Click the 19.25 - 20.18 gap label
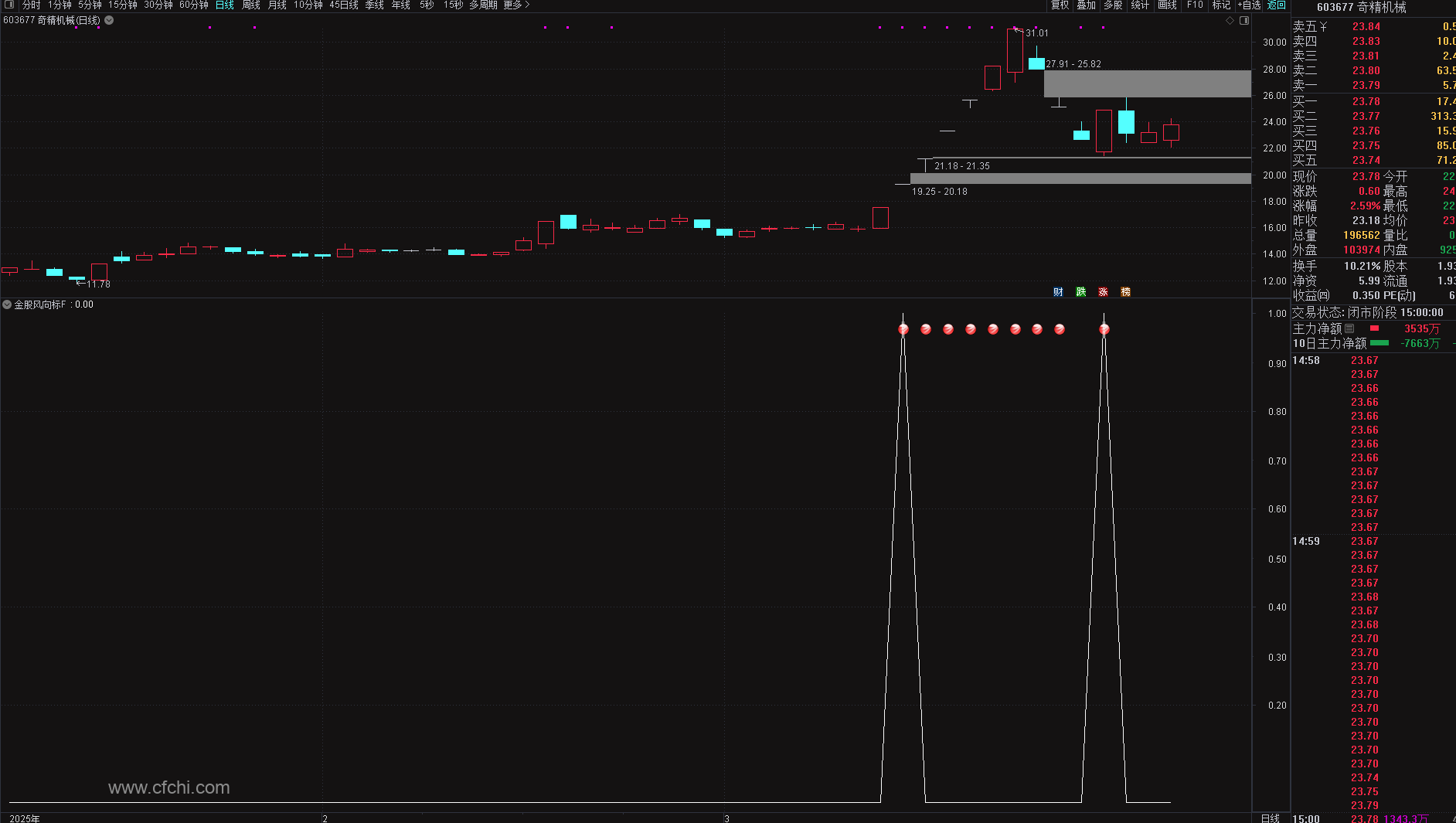The height and width of the screenshot is (823, 1456). pos(940,192)
